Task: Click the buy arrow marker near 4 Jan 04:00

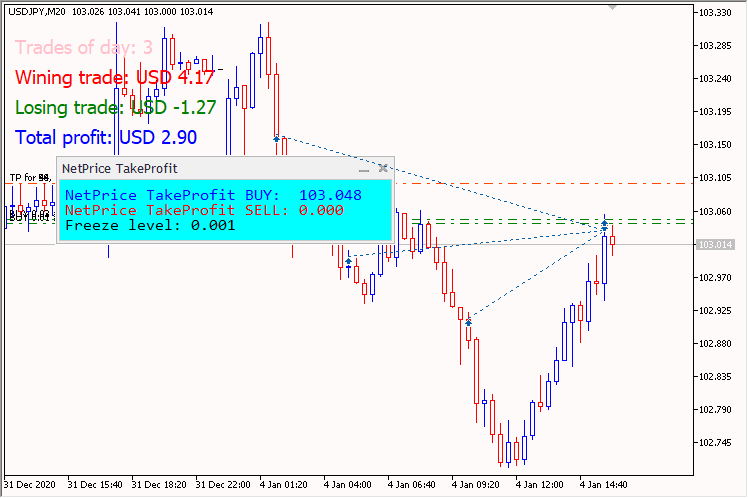Action: (348, 261)
